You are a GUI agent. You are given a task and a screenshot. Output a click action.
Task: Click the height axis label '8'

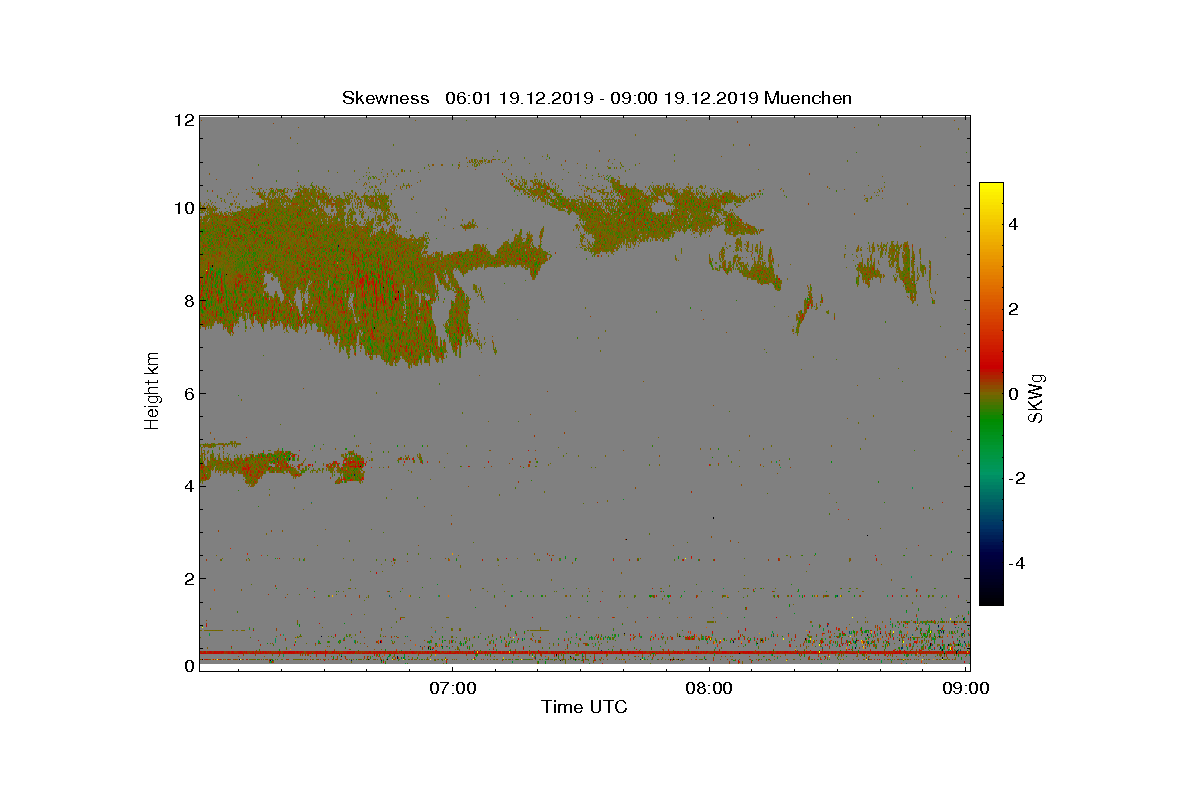point(188,301)
